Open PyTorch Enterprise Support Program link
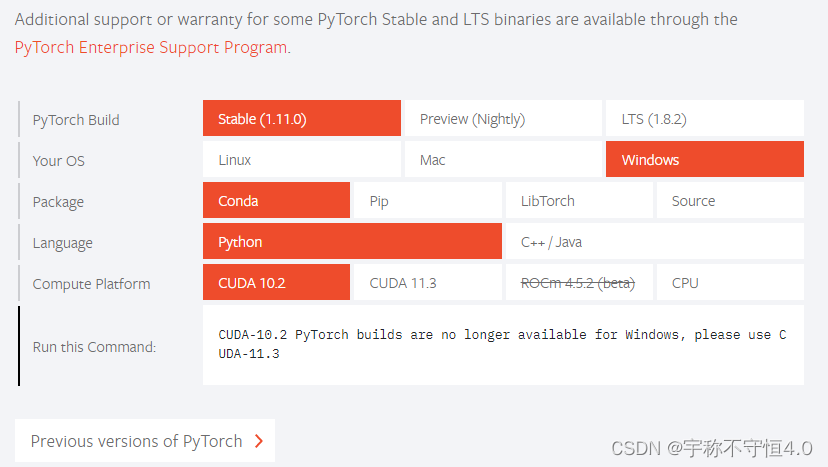828x467 pixels. (151, 47)
